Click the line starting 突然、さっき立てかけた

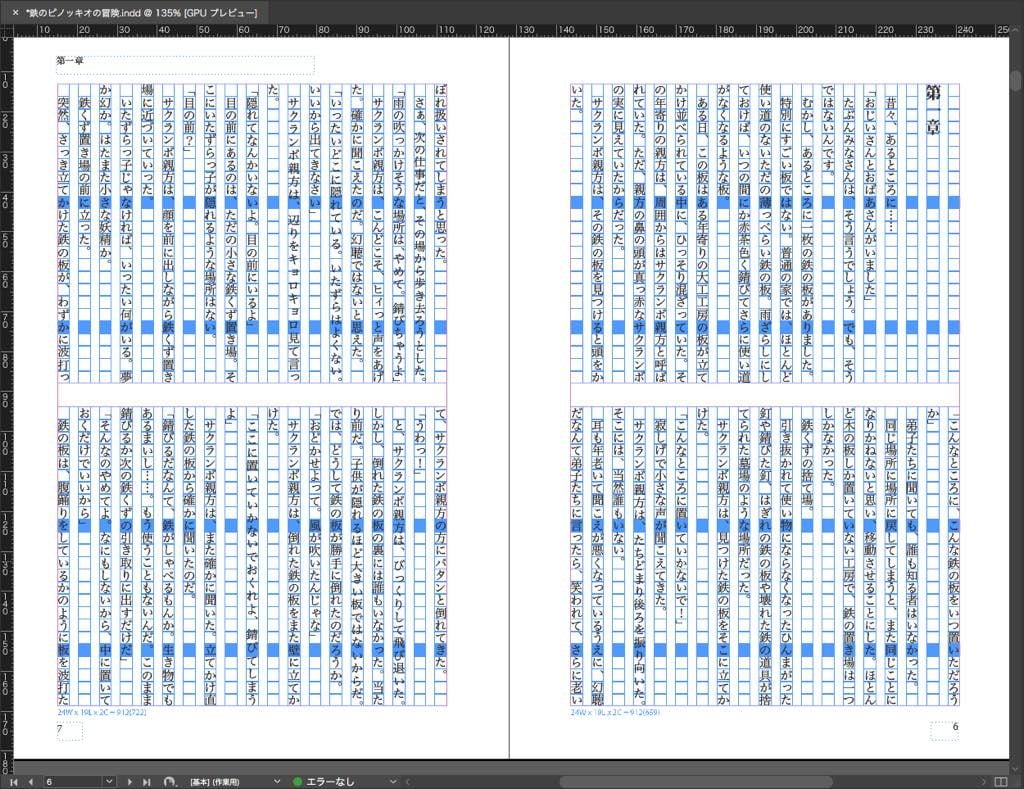[x=63, y=239]
